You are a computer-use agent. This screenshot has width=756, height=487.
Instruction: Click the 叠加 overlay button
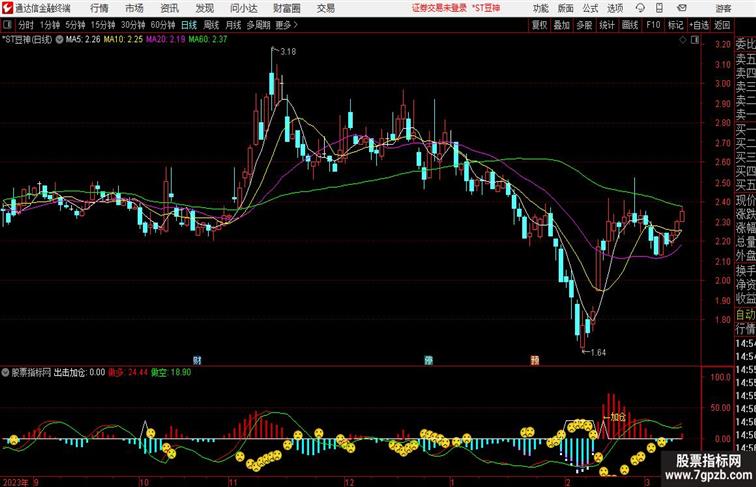[x=562, y=25]
